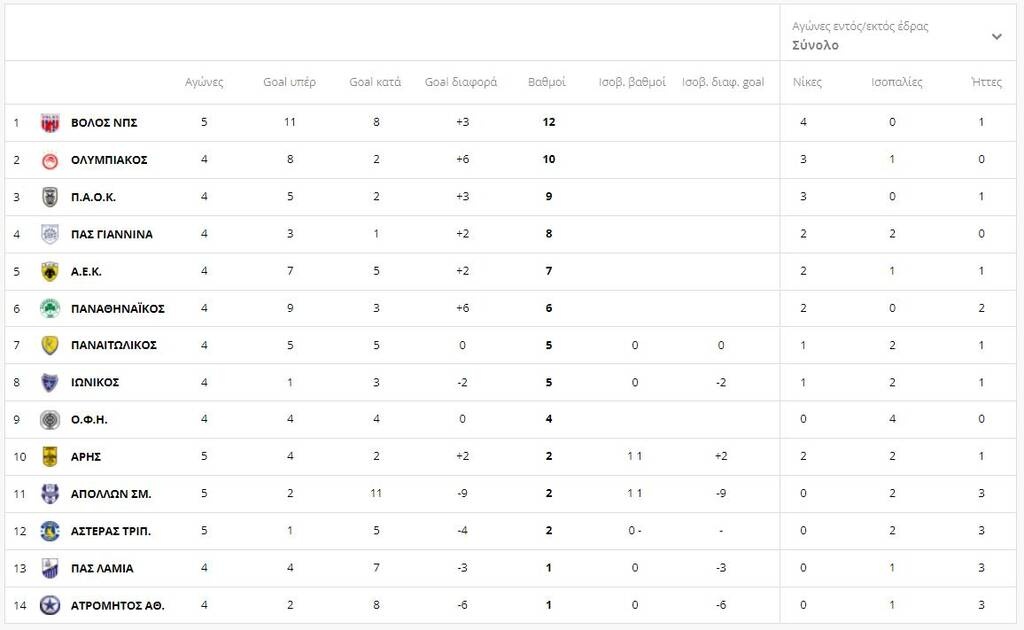The image size is (1024, 630).
Task: Open the ΙΩΝΙΚΟΣ team link
Action: point(95,383)
